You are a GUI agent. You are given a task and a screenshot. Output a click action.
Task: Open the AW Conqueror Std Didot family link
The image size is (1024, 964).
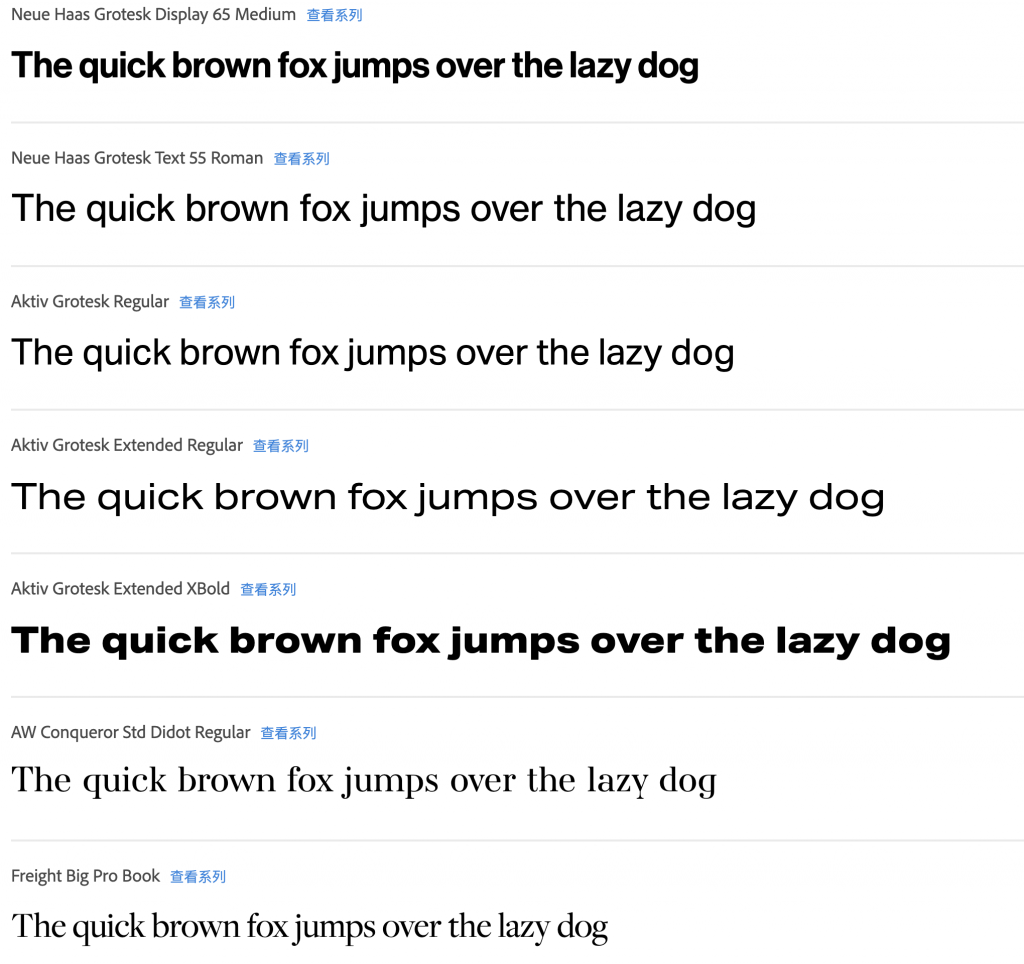pyautogui.click(x=288, y=733)
